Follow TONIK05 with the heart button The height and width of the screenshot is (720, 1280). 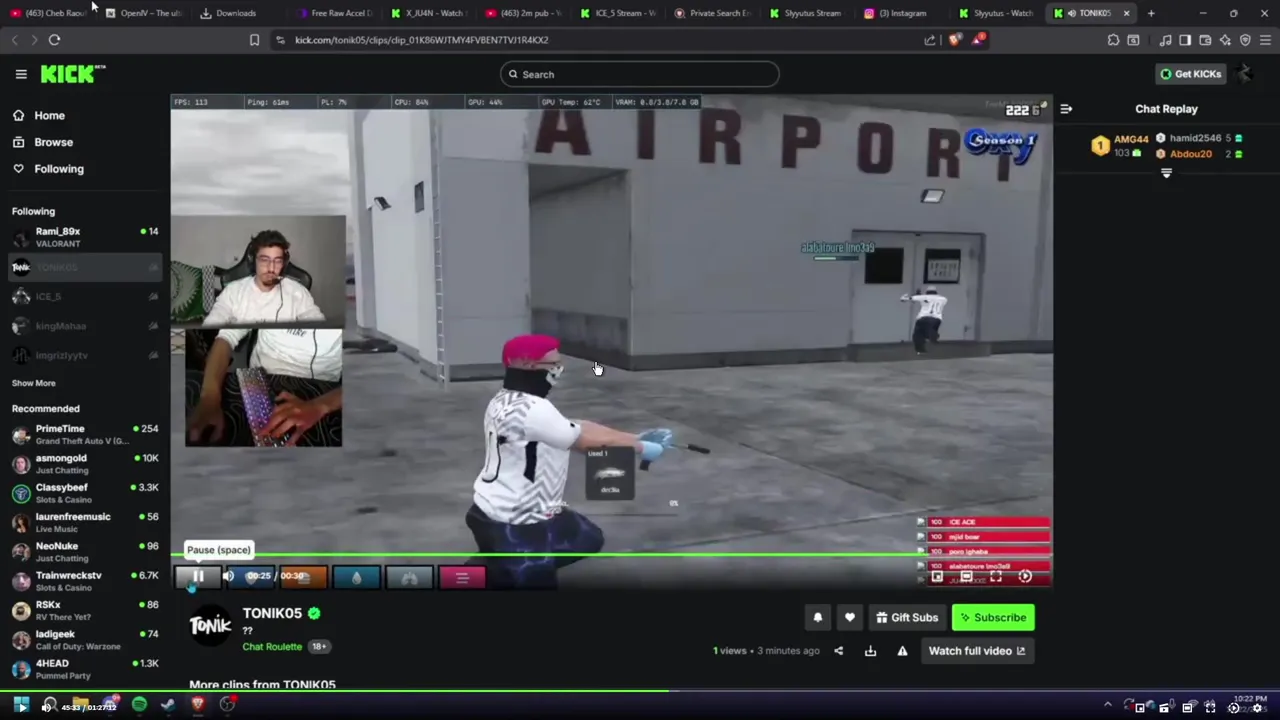849,617
